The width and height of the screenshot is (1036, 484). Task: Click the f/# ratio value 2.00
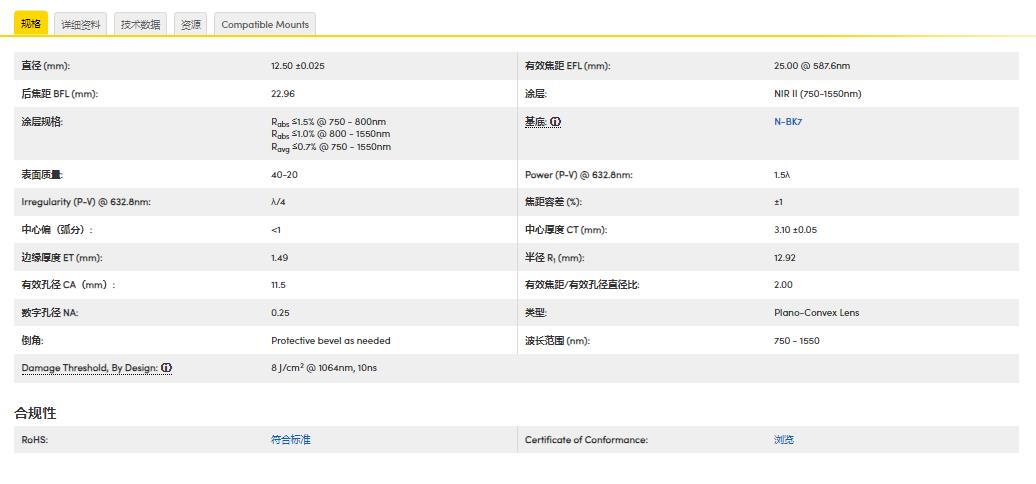click(x=783, y=285)
